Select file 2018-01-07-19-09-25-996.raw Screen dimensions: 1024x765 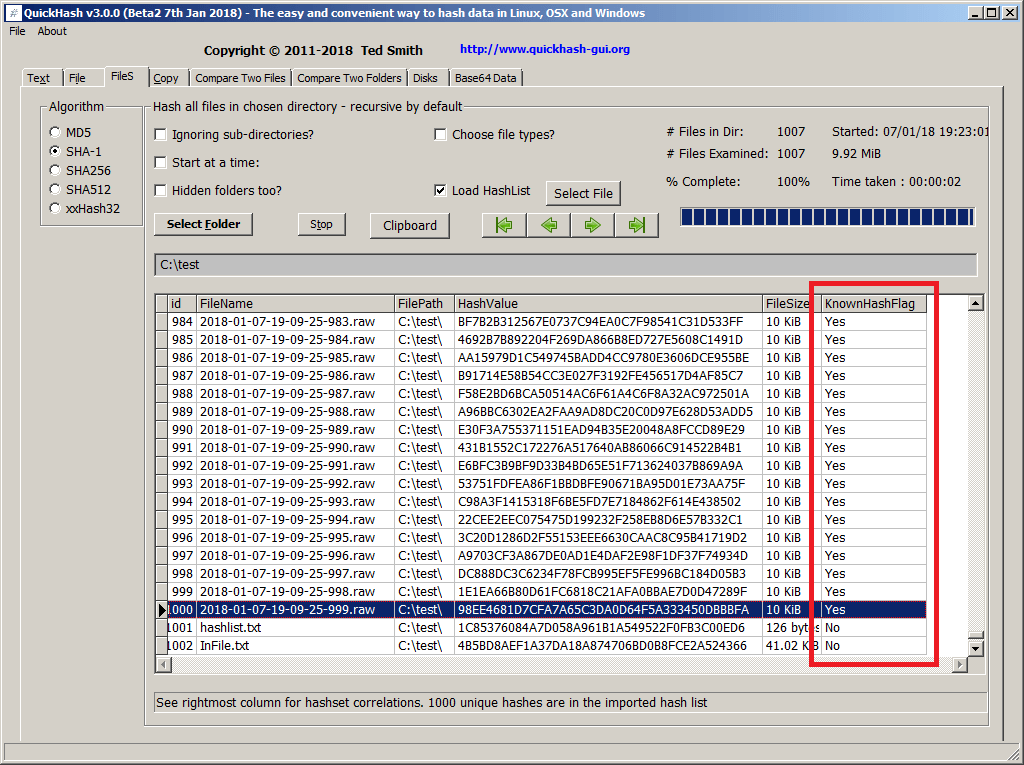(x=296, y=555)
